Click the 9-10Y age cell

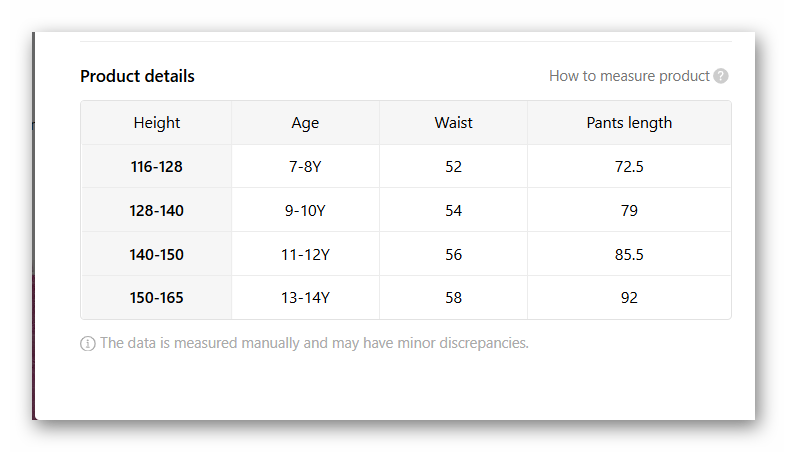[x=305, y=211]
